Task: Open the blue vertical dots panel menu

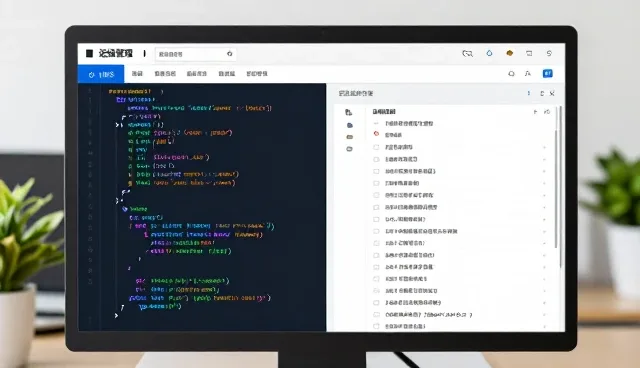Action: [x=529, y=93]
